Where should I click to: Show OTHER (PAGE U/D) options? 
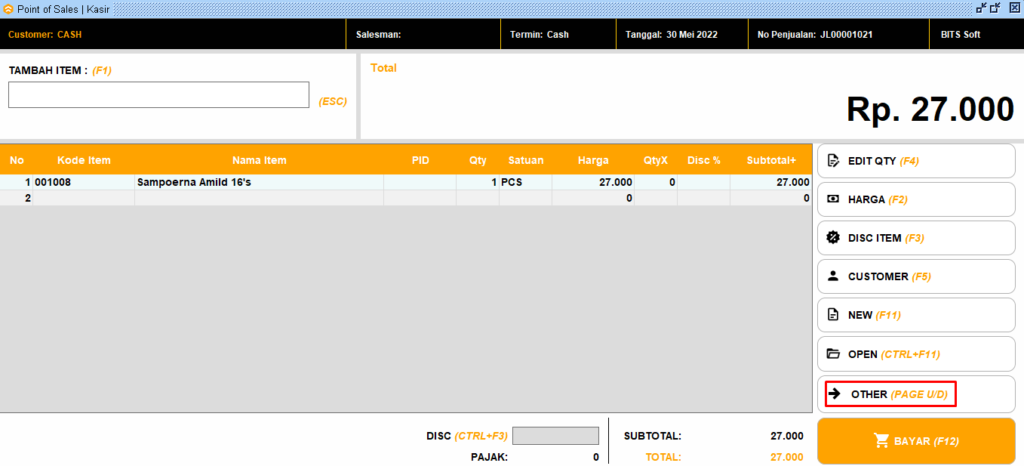pos(916,394)
